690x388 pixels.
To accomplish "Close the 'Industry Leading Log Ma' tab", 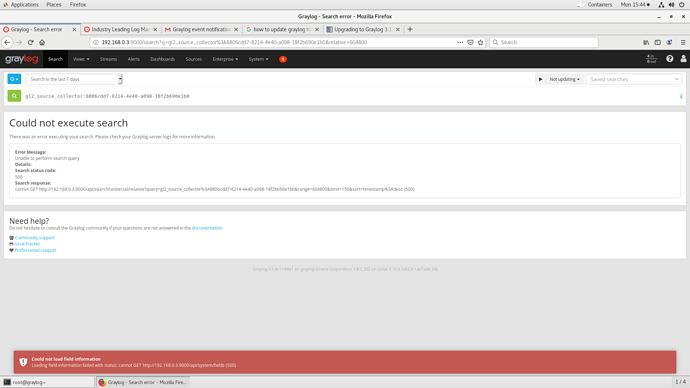I will (155, 29).
